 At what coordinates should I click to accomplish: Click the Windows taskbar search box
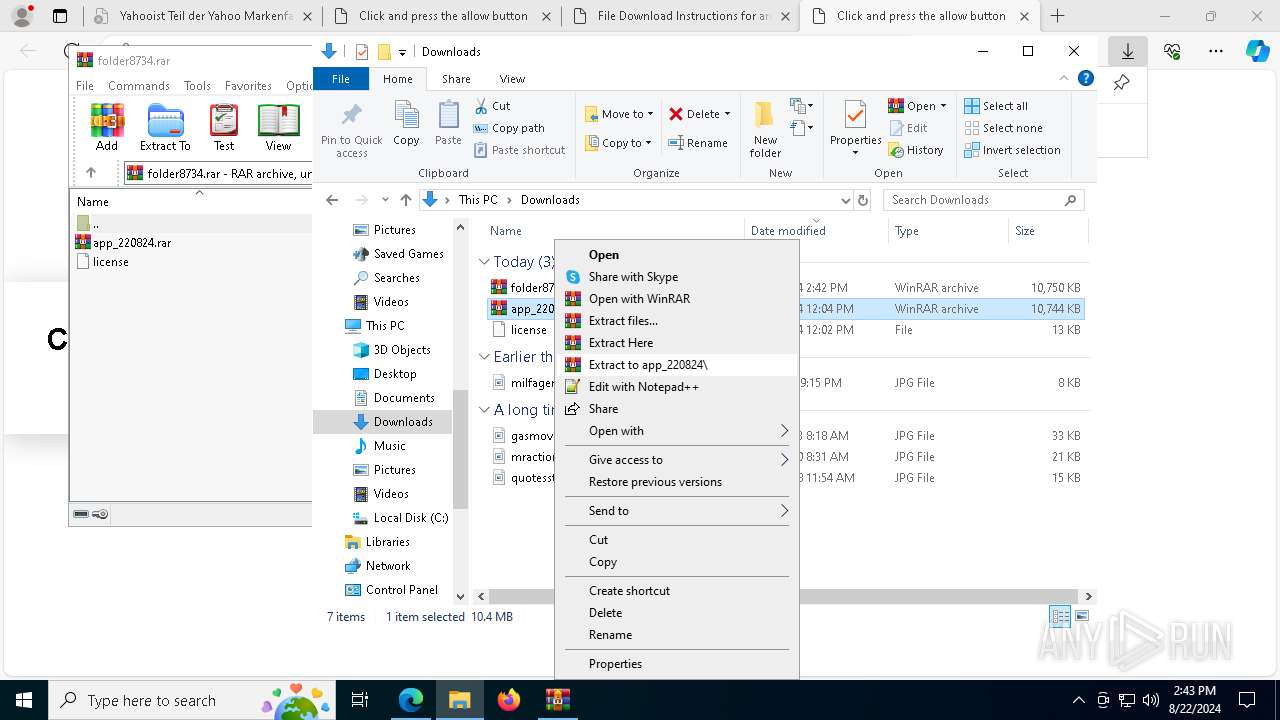(190, 701)
